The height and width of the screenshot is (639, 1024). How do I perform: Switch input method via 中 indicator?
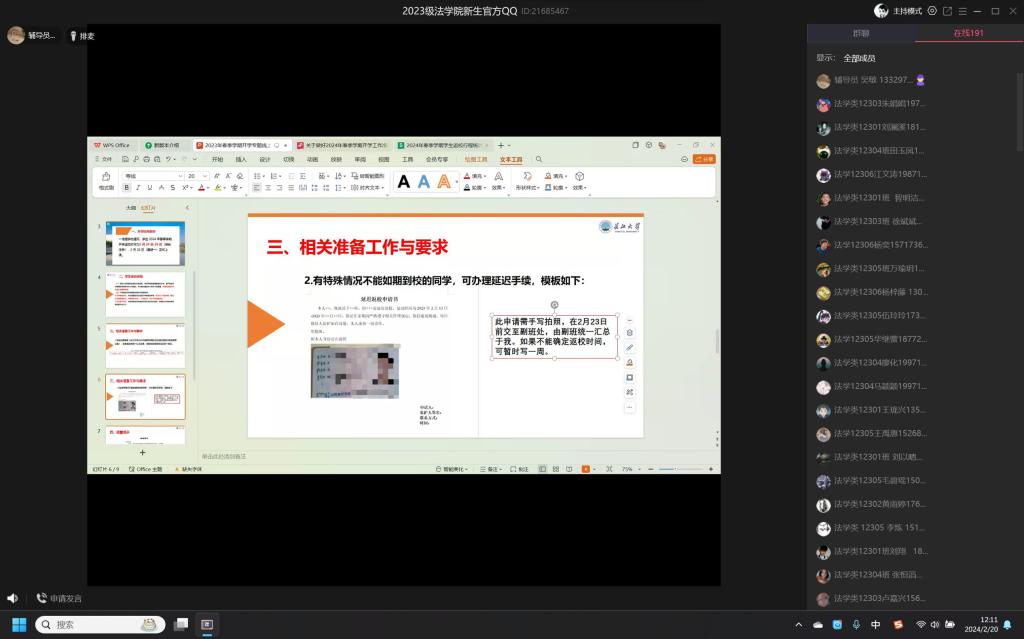[875, 625]
